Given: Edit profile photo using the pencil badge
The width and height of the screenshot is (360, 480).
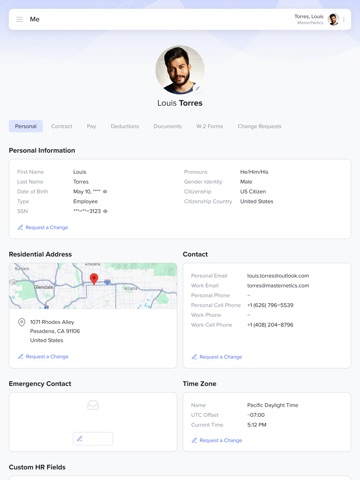Looking at the screenshot, I should coord(197,88).
